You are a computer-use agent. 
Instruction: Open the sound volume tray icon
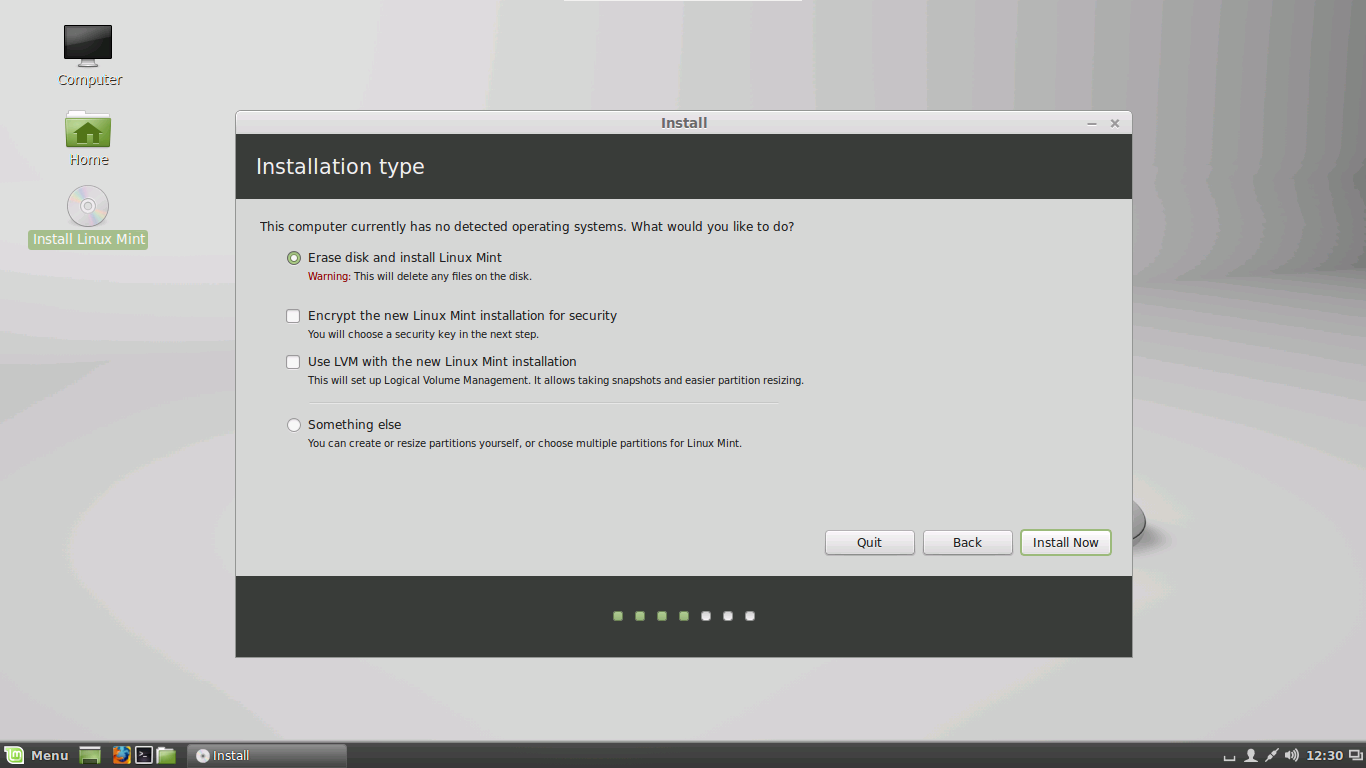pos(1292,755)
